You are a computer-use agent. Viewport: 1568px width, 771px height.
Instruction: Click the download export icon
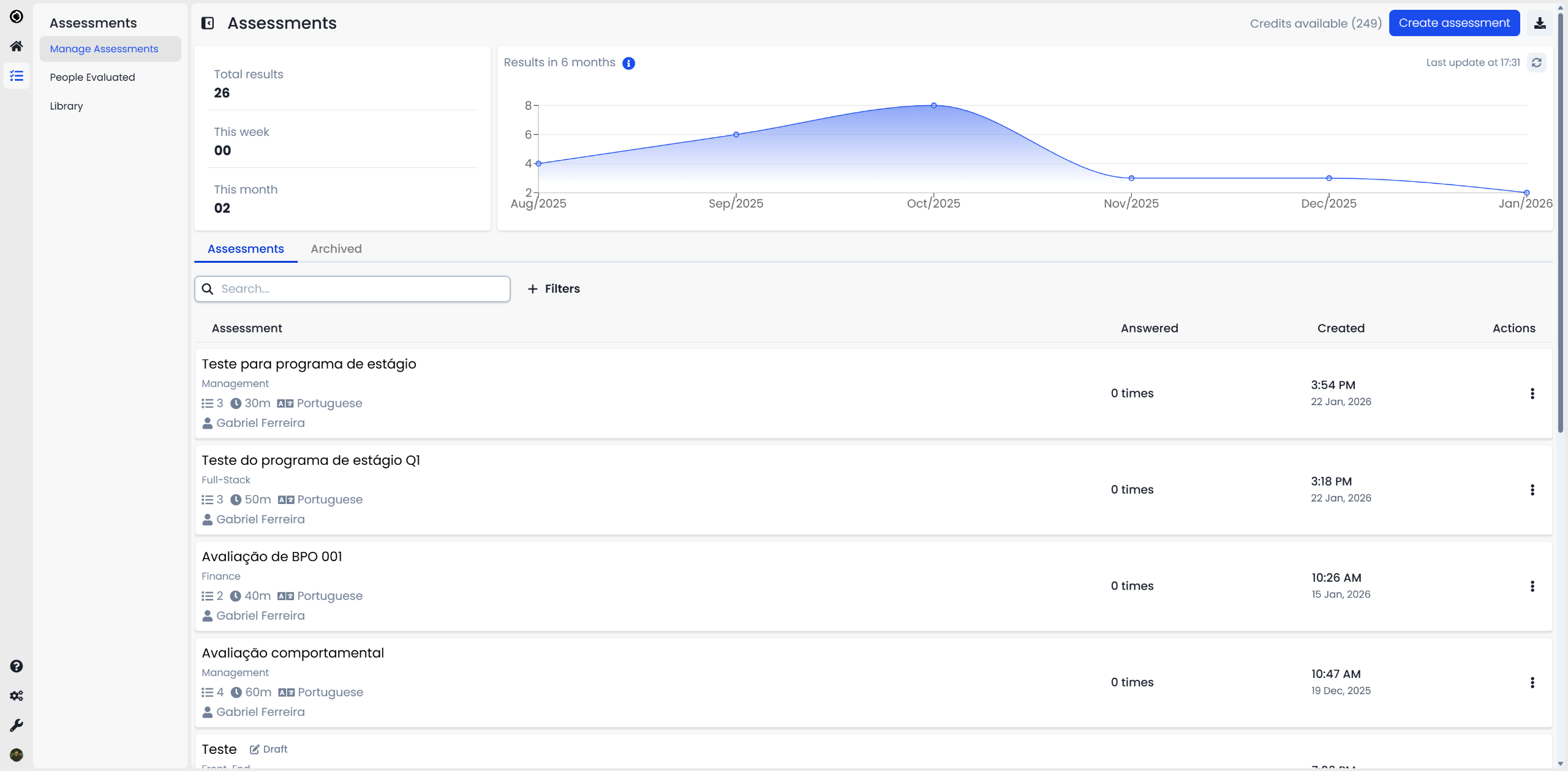(1540, 23)
